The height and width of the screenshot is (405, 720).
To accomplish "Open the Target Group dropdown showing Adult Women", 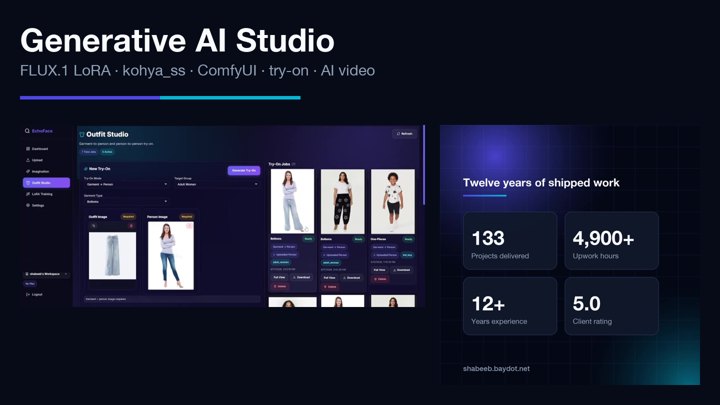I will click(217, 184).
